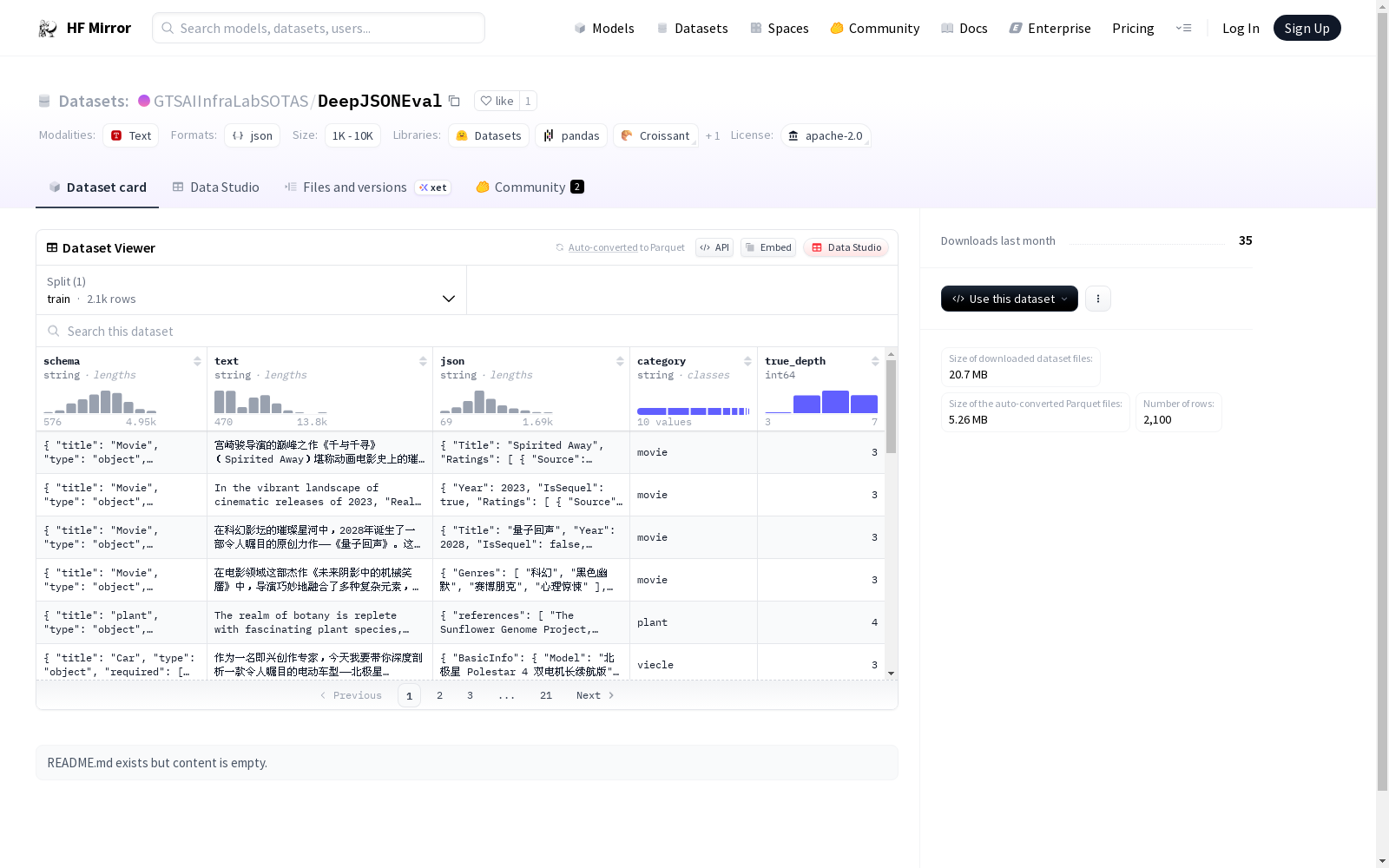The width and height of the screenshot is (1389, 868).
Task: Jump to page 21 of the dataset
Action: [545, 695]
